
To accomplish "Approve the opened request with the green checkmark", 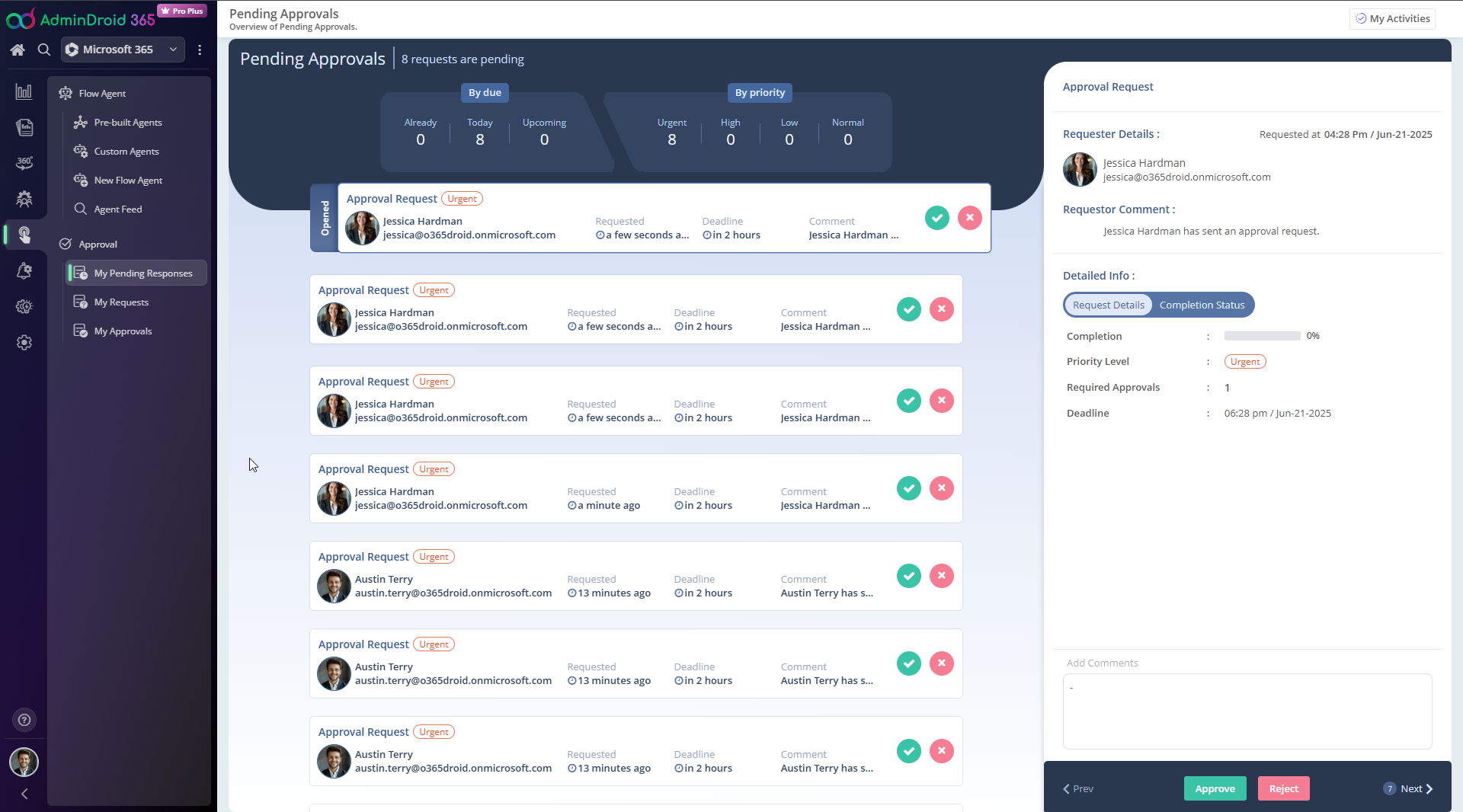I will coord(936,218).
